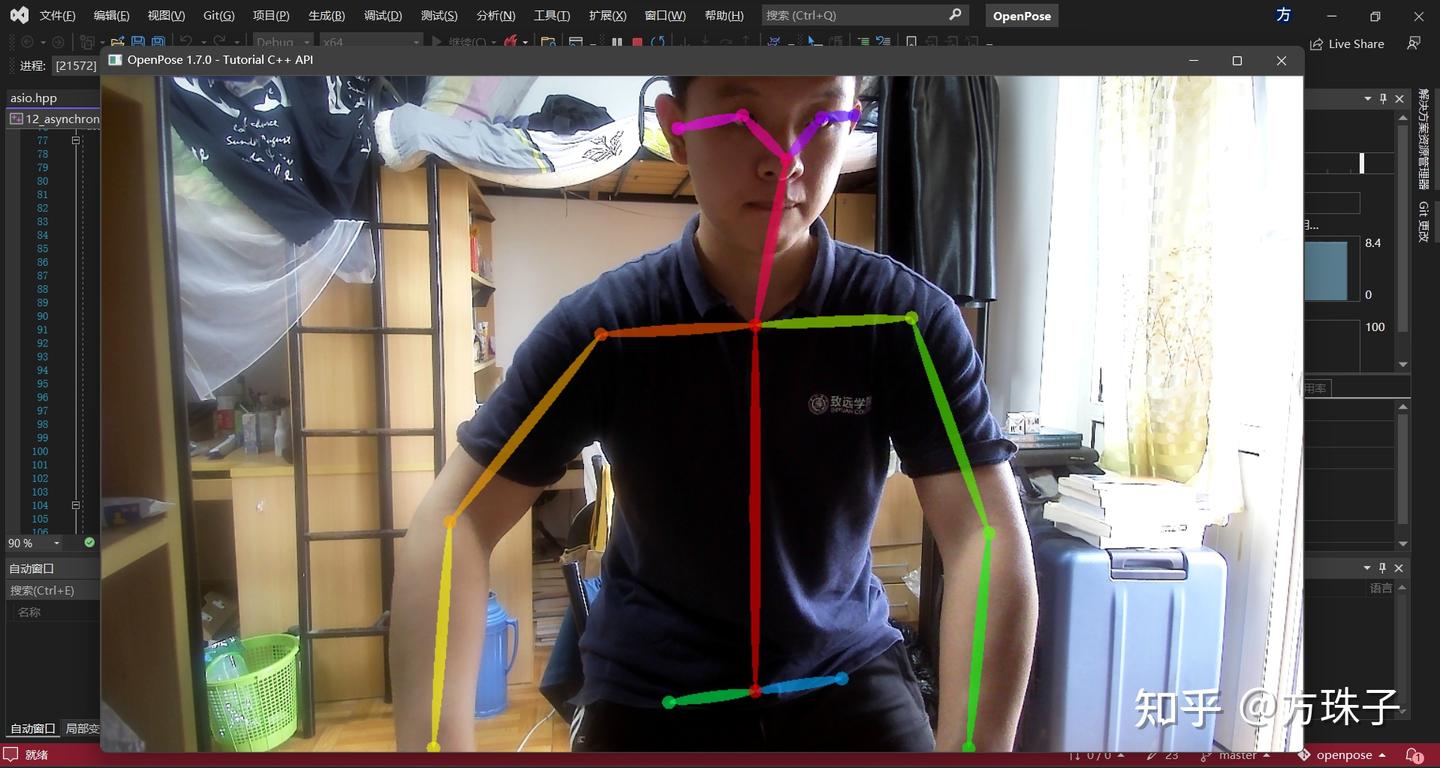Open the 窗口(W) menu
Image resolution: width=1440 pixels, height=768 pixels.
(665, 16)
